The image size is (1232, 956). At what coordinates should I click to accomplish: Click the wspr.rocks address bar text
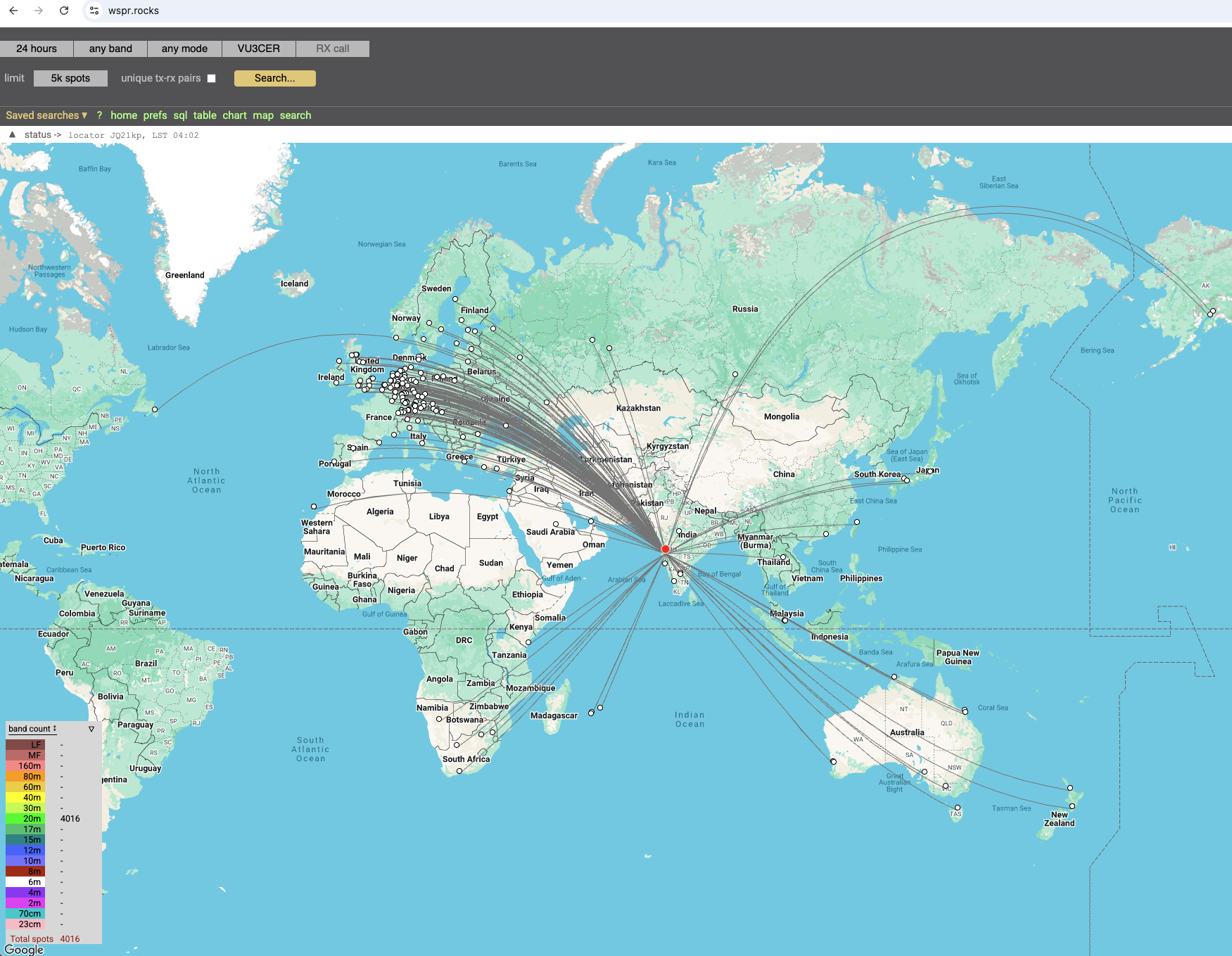[x=134, y=11]
